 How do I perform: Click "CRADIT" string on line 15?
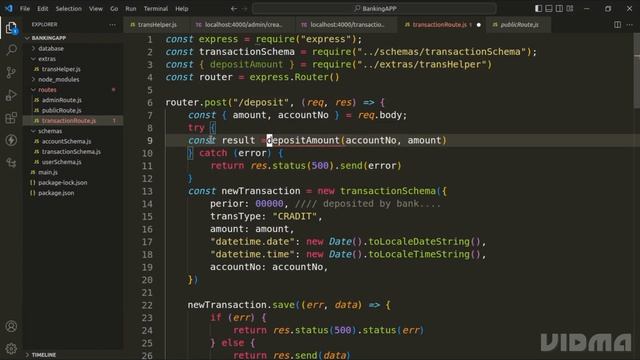(x=294, y=217)
